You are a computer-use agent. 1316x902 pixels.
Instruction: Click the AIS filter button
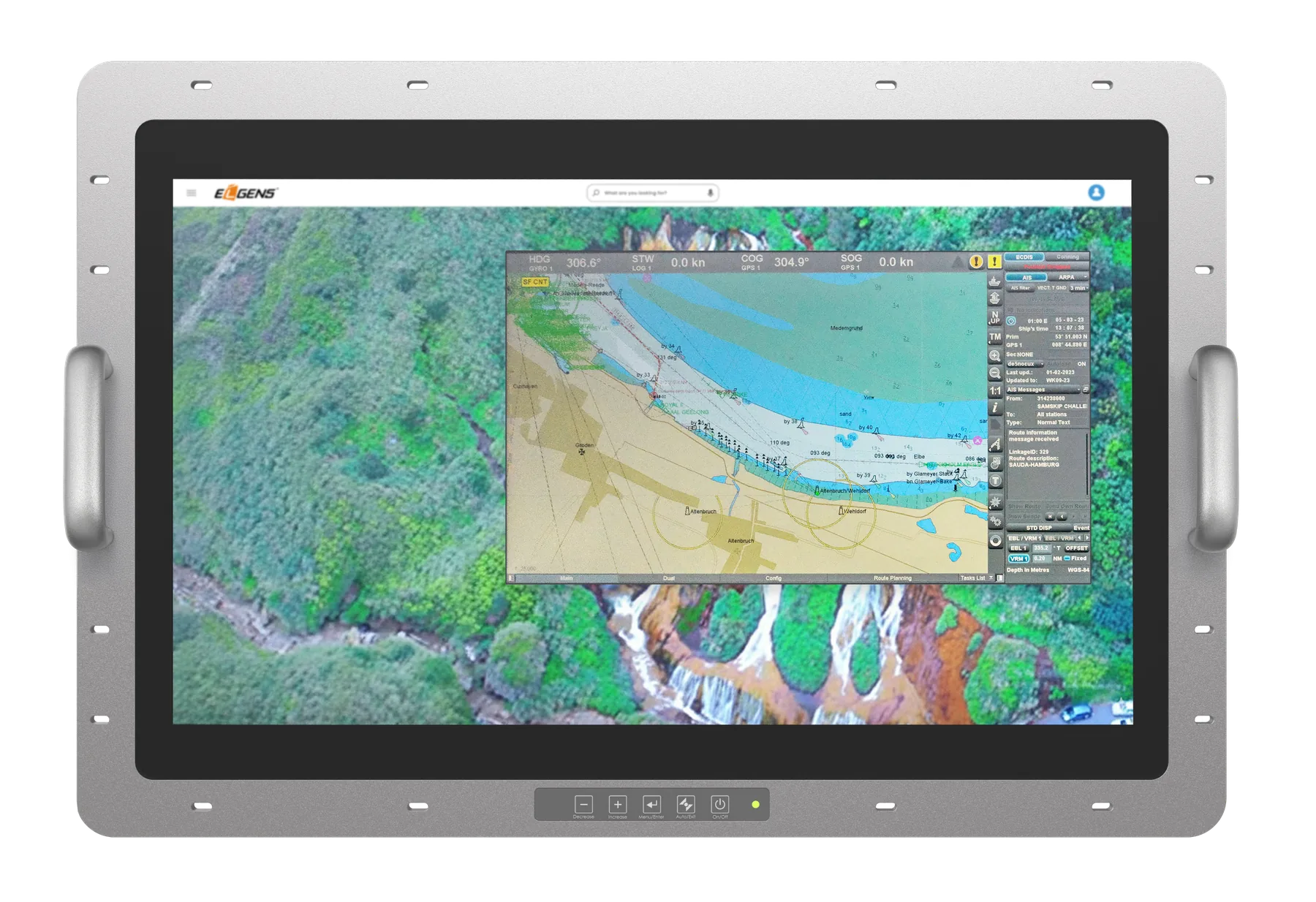point(1020,288)
